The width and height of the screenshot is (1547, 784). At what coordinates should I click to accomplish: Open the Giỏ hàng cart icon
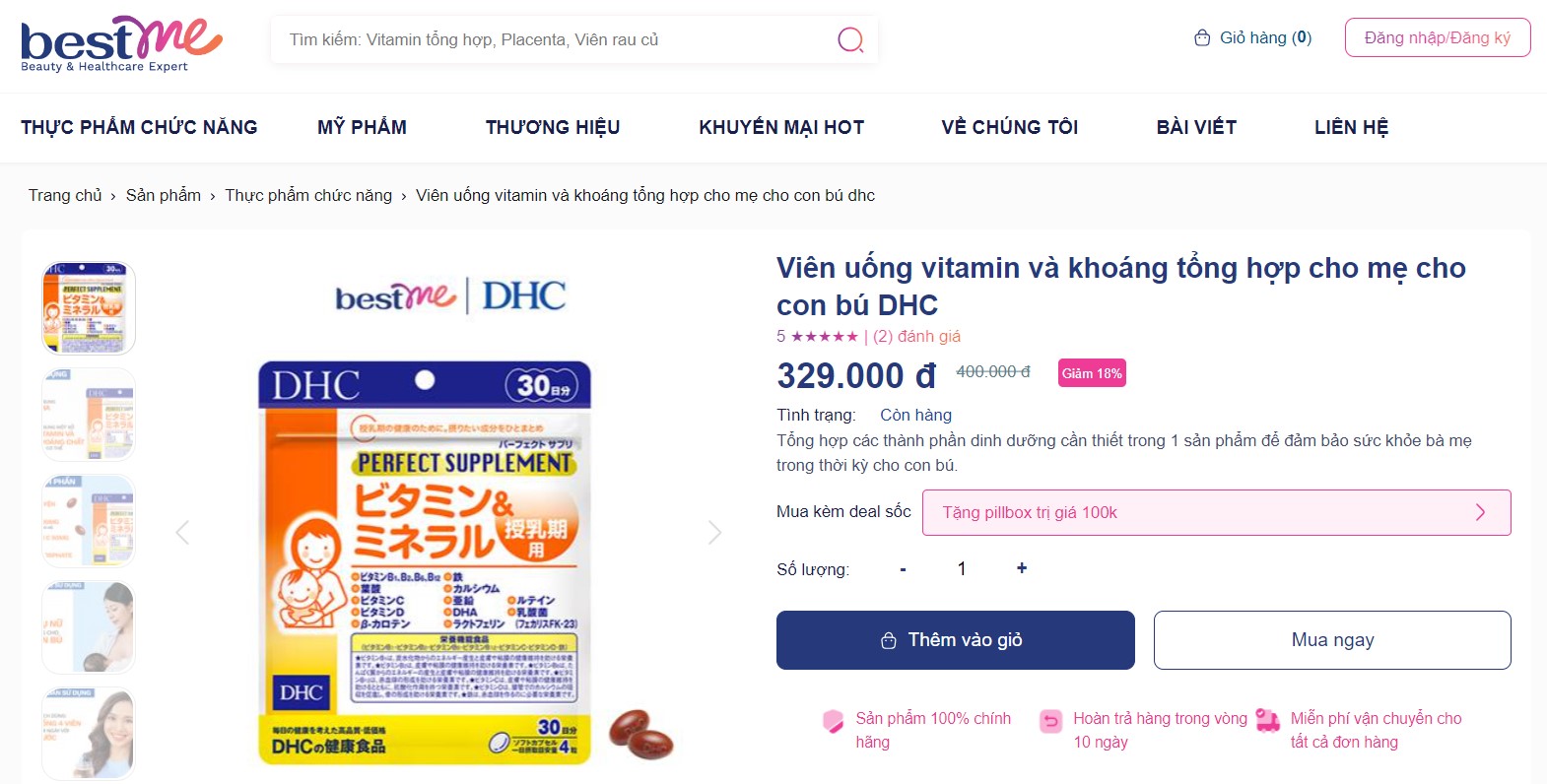coord(1201,37)
